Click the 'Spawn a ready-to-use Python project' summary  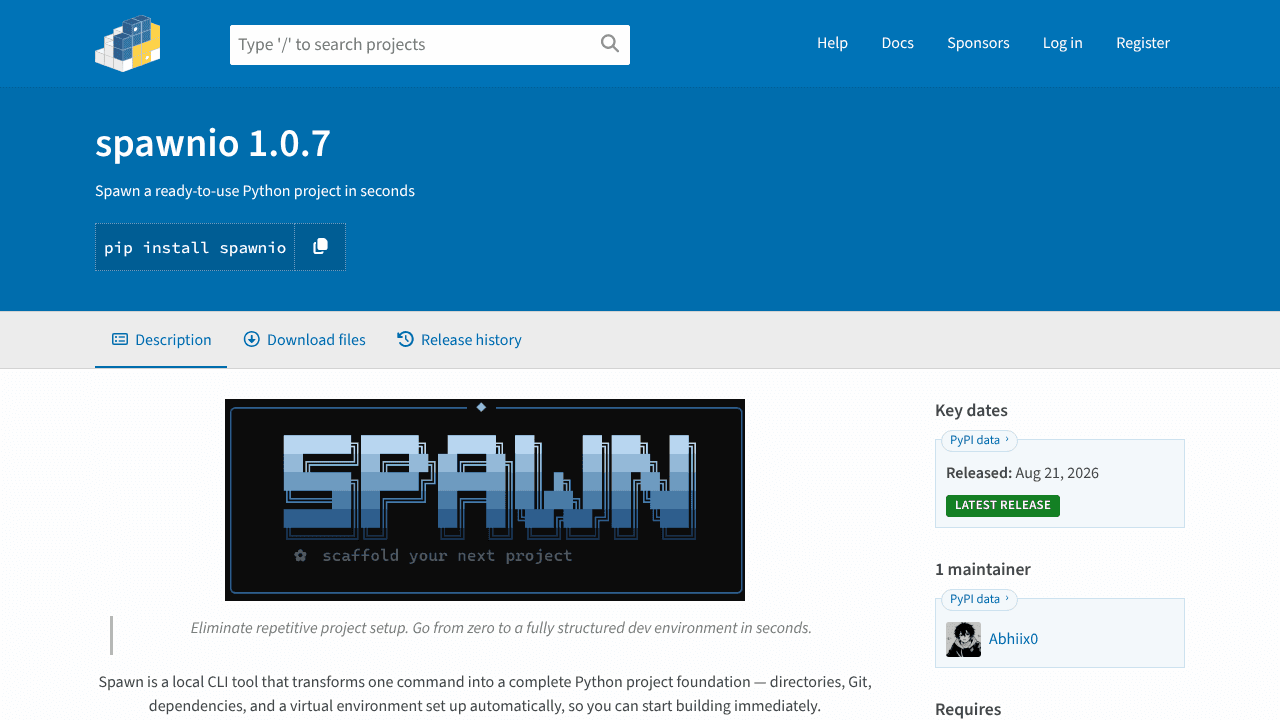[255, 191]
